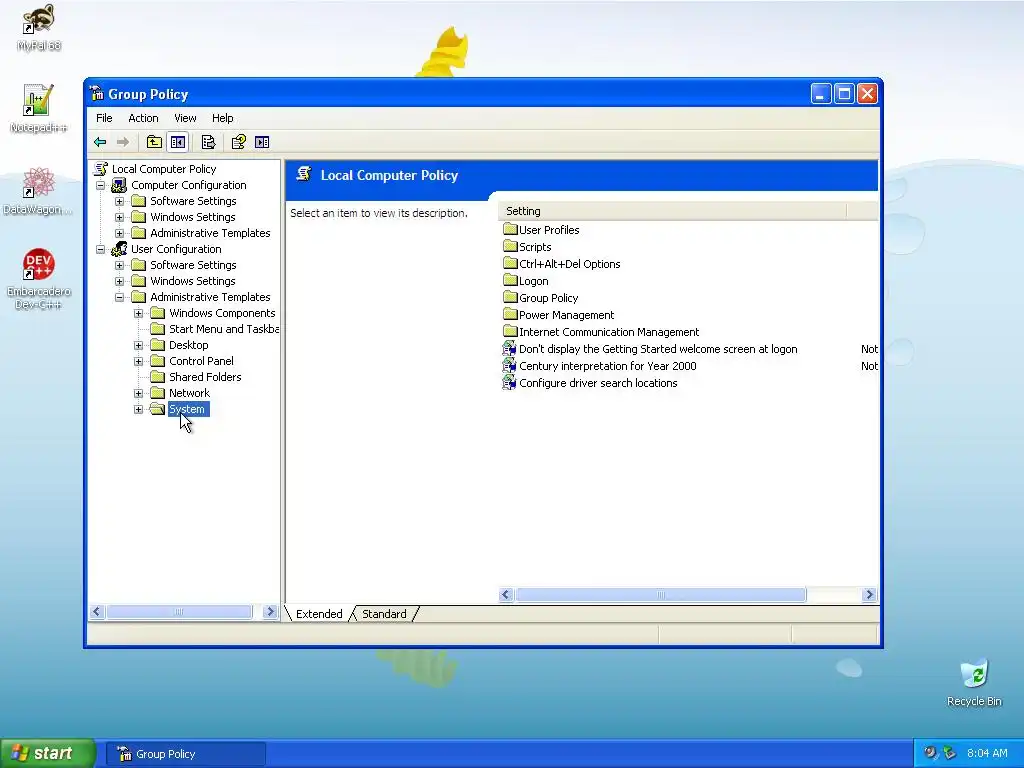This screenshot has height=768, width=1024.
Task: Expand the System tree node
Action: 138,409
